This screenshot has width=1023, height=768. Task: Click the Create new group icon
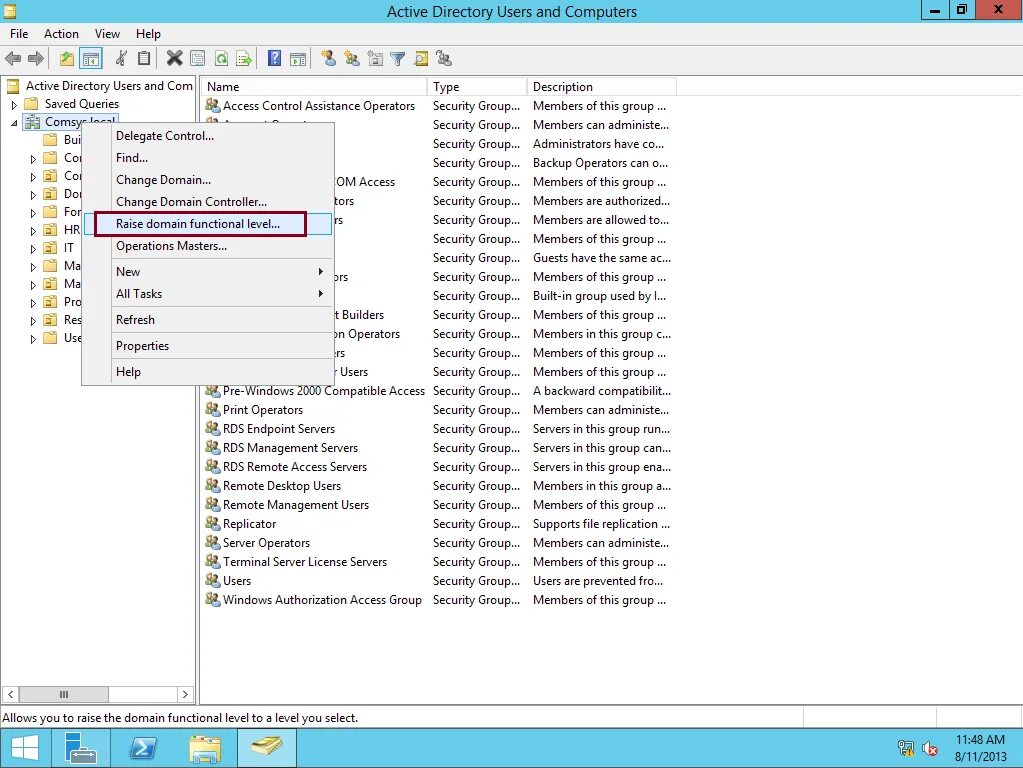point(352,59)
